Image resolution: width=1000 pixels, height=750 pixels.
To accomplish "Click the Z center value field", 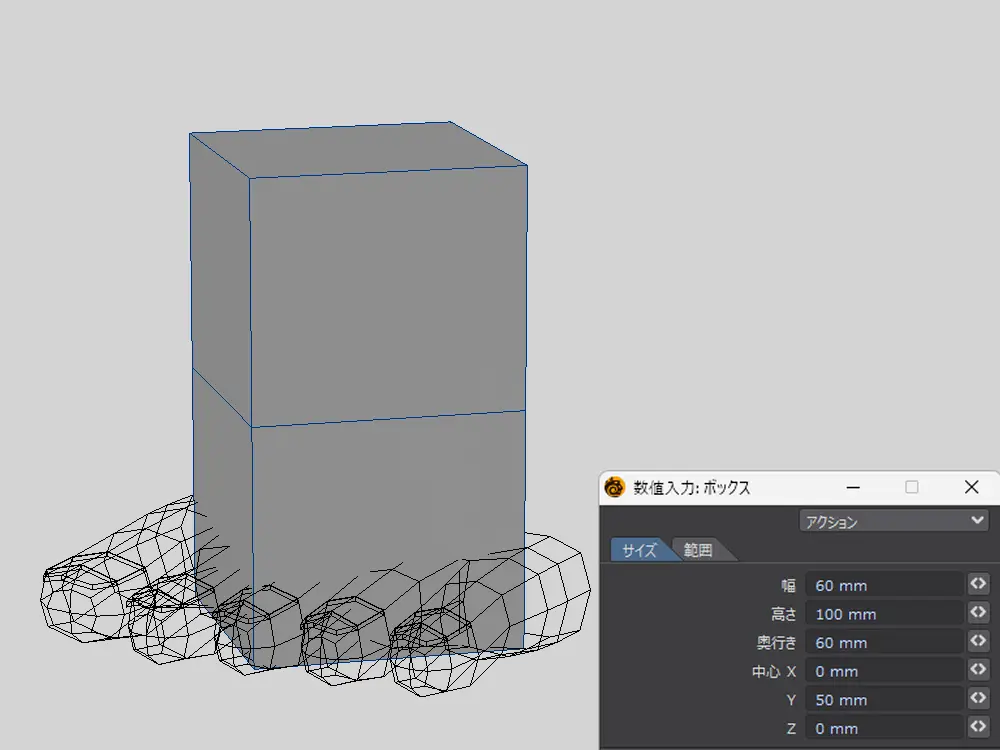I will [x=884, y=728].
